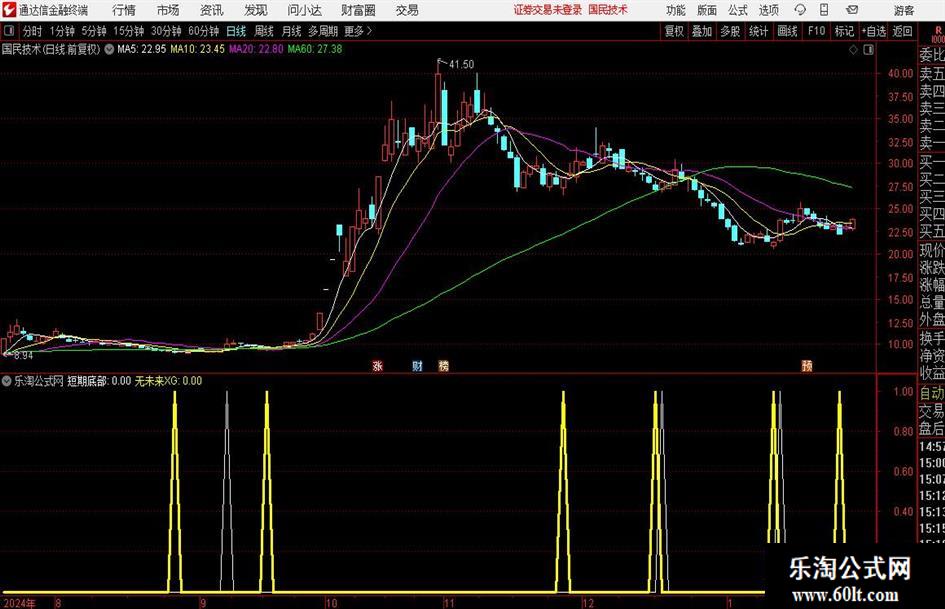Image resolution: width=945 pixels, height=609 pixels.
Task: Click the 41.50 high price label
Action: point(462,64)
